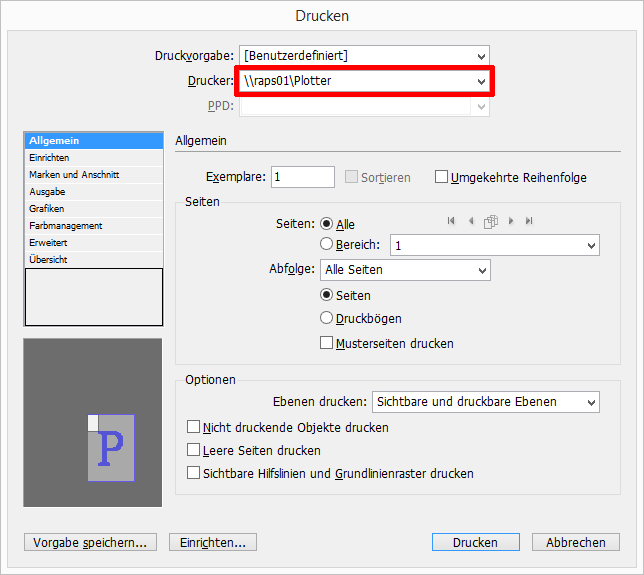Viewport: 644px width, 575px height.
Task: Enable Nicht druckende Objekte drucken
Action: (x=193, y=427)
